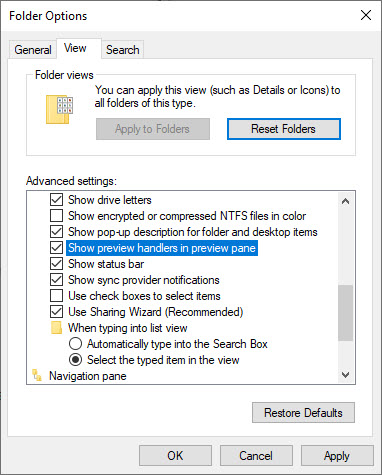382x475 pixels.
Task: Open the Search tab
Action: tap(123, 50)
